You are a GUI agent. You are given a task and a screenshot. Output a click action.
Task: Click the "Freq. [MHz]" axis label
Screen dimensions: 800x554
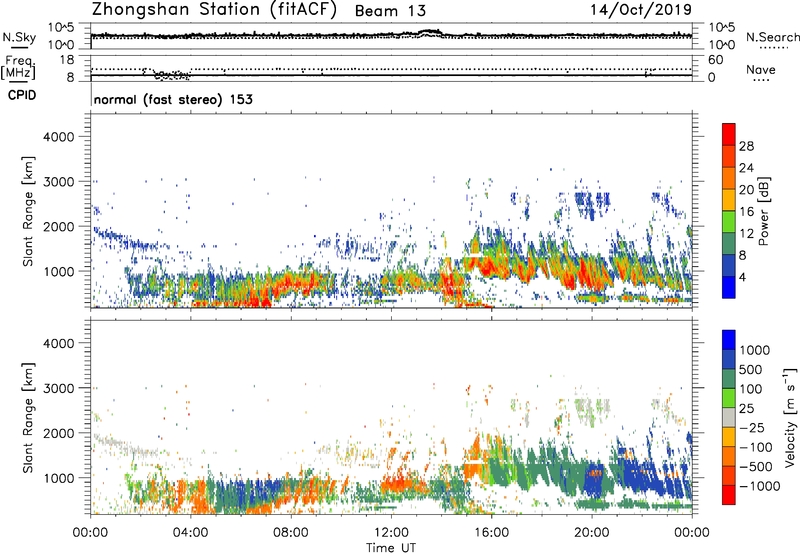click(x=18, y=67)
